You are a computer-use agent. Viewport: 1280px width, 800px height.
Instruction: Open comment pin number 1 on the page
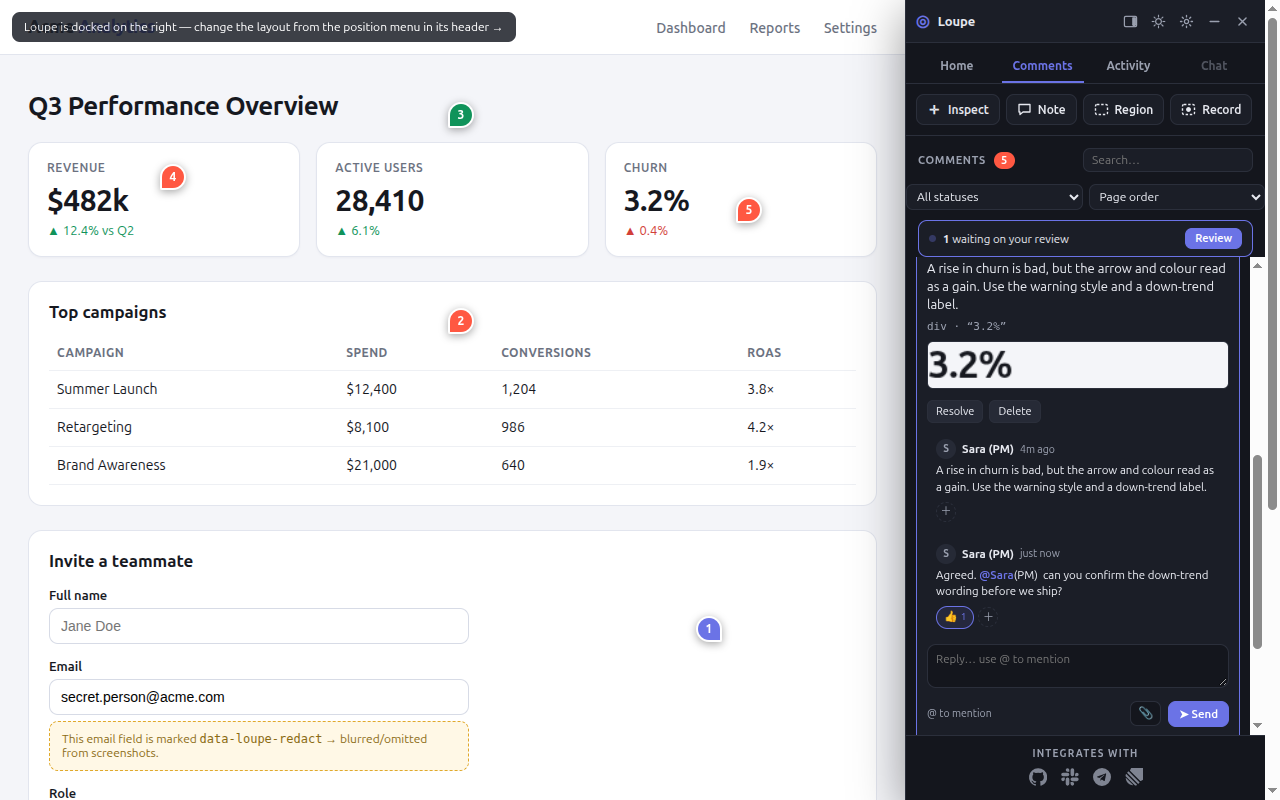coord(709,629)
